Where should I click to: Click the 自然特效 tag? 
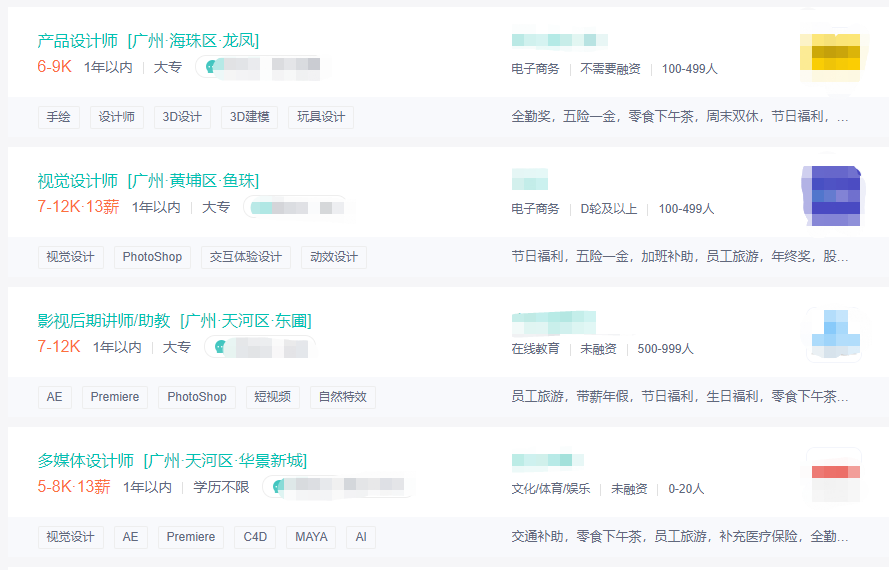(x=343, y=397)
